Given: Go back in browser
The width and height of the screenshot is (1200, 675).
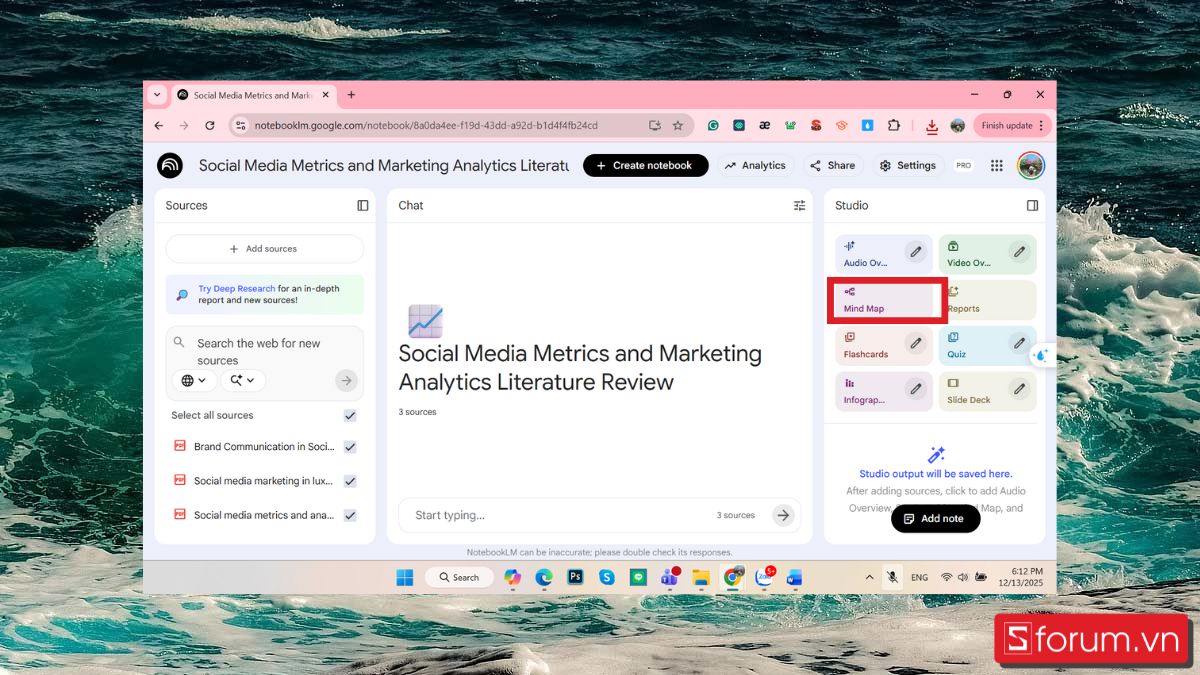Looking at the screenshot, I should (159, 125).
